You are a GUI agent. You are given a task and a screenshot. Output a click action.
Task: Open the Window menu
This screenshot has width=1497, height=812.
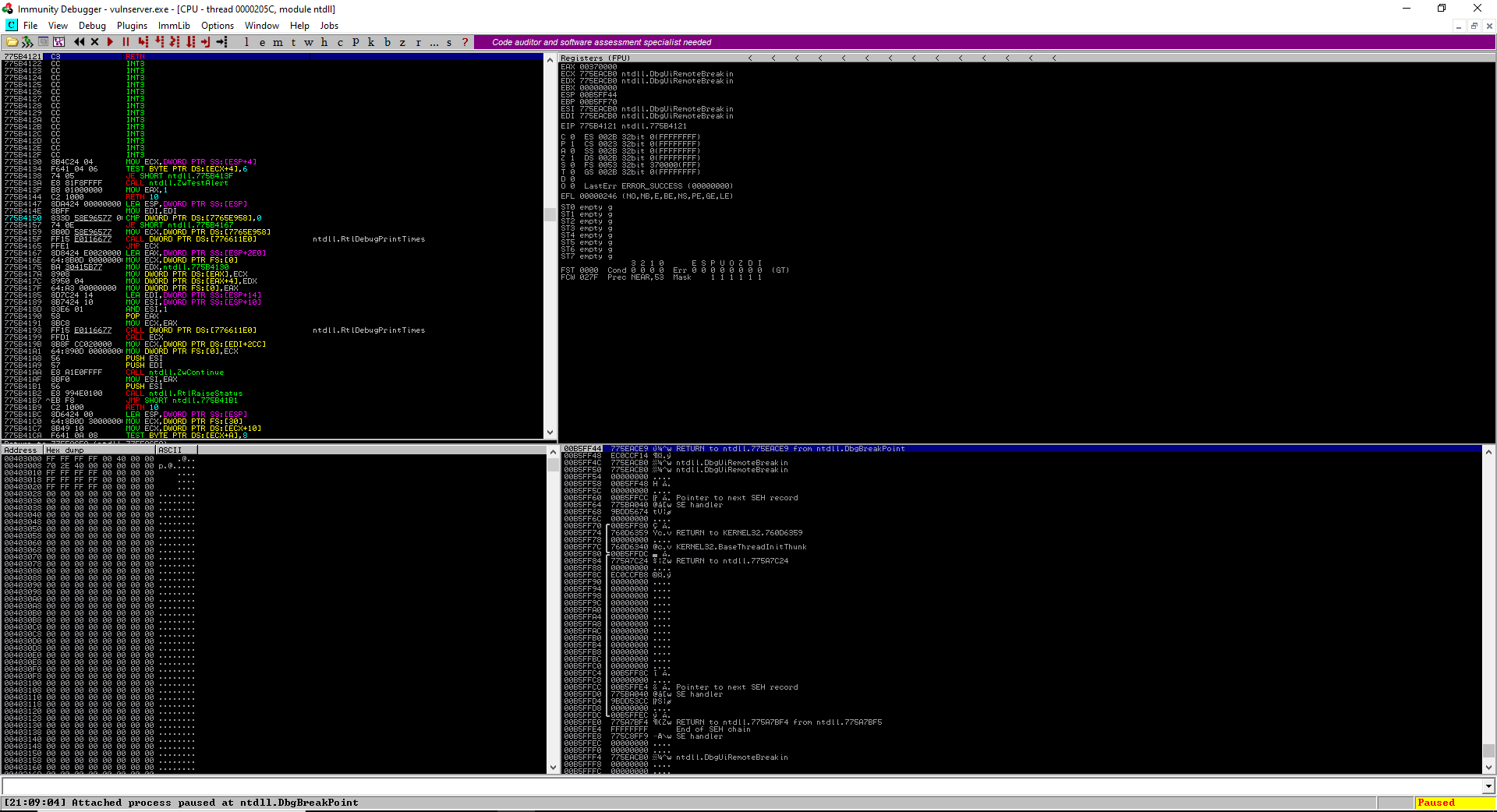(x=262, y=26)
